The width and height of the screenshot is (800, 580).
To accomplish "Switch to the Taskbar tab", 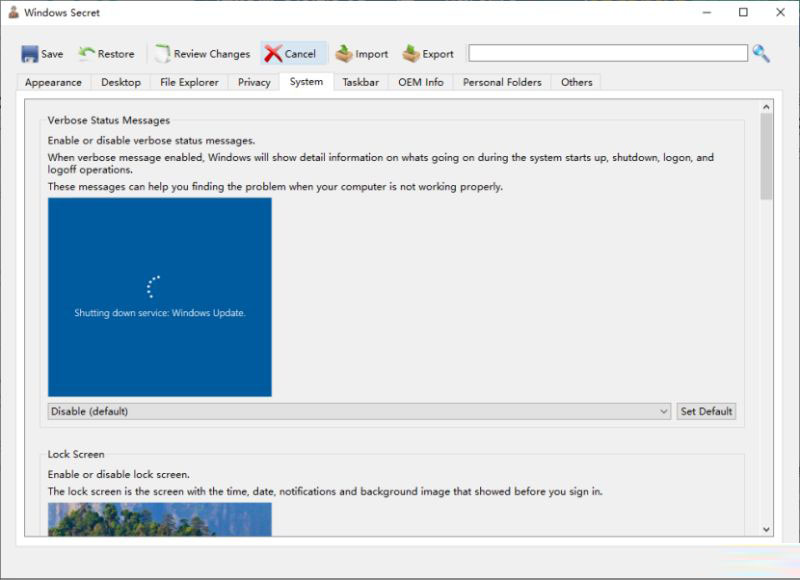I will pos(361,82).
